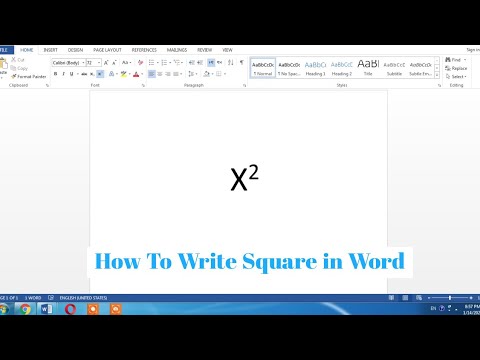Apply the Subtitle style

(394, 68)
